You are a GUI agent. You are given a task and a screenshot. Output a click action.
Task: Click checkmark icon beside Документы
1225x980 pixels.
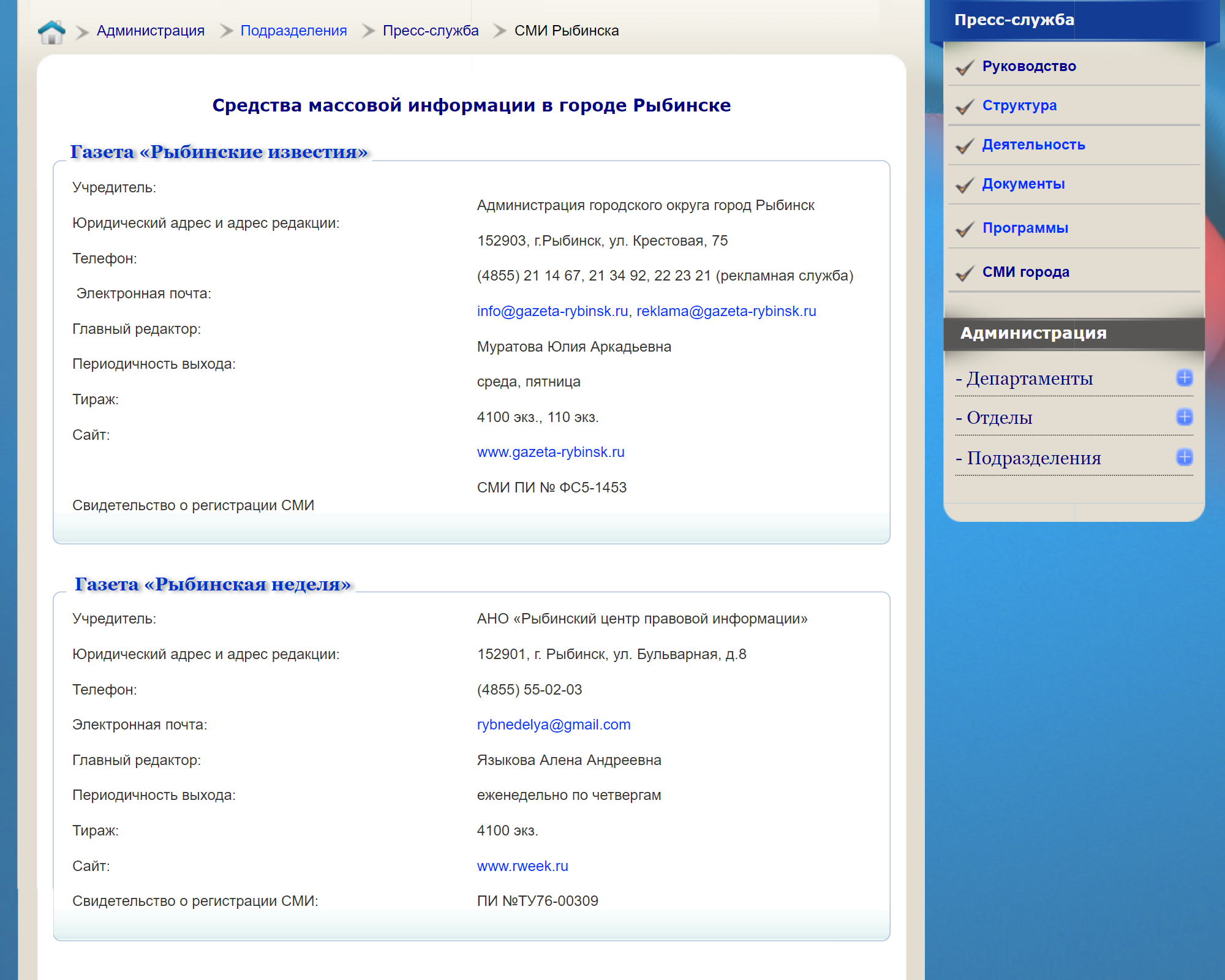(x=965, y=185)
